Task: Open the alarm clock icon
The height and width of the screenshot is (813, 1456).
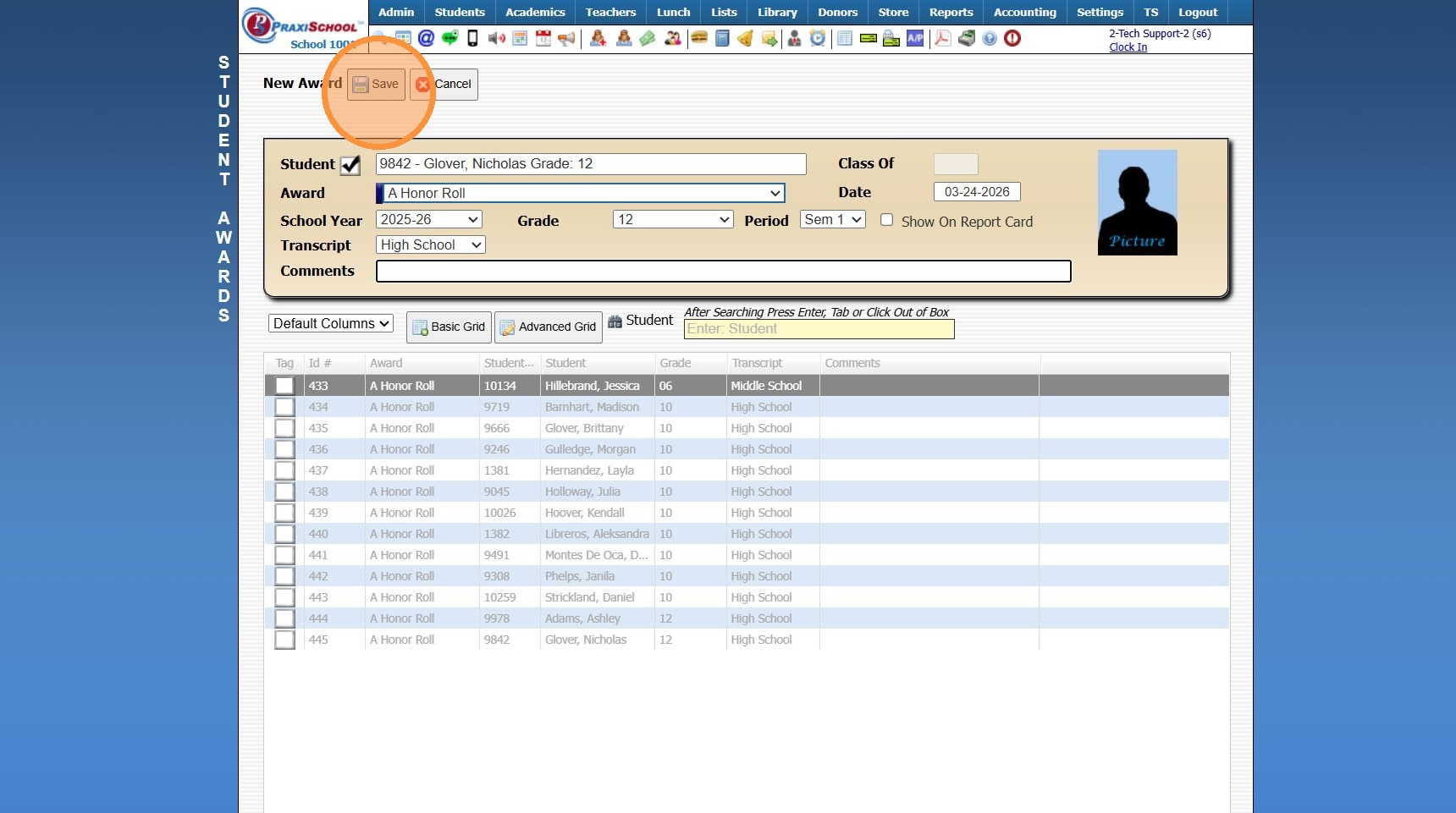Action: 818,38
